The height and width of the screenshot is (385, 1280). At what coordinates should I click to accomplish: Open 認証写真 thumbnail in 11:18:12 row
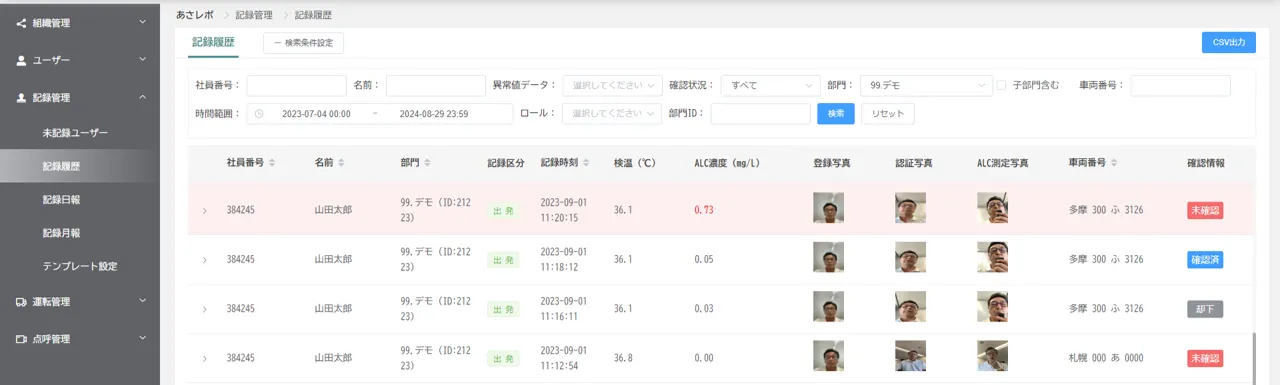[910, 258]
